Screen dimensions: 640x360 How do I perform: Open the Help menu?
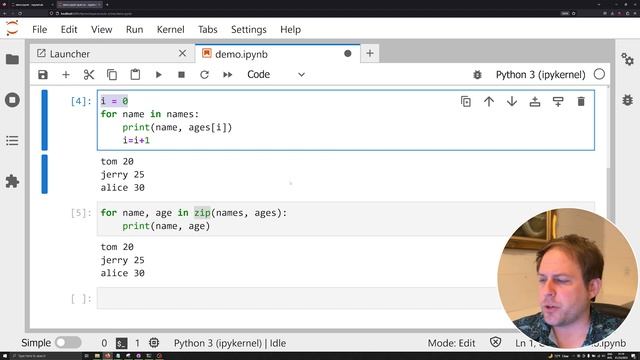pyautogui.click(x=290, y=29)
